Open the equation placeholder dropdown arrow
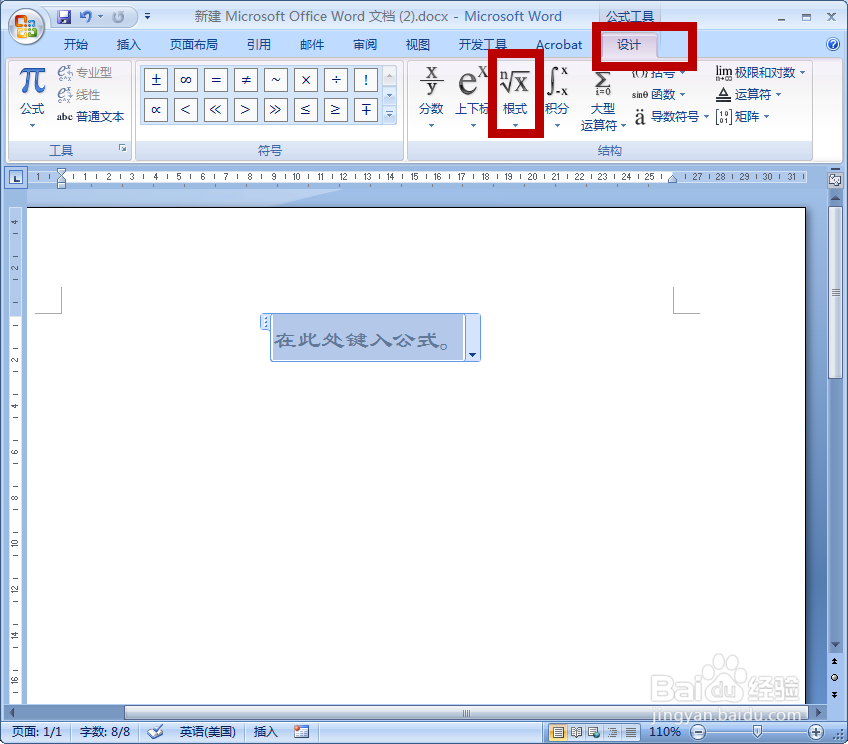 (471, 355)
